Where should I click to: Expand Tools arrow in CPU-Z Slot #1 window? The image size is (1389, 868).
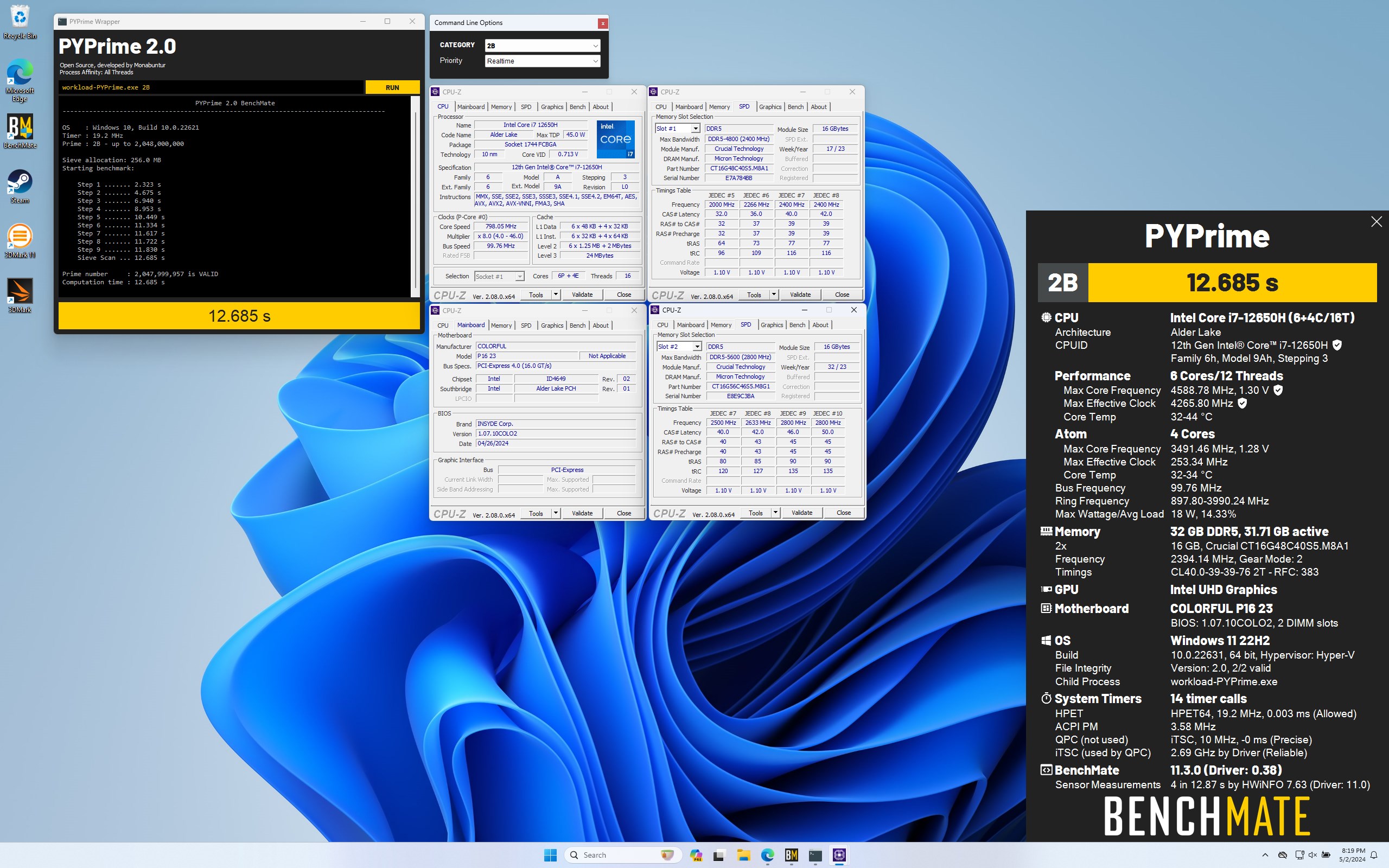click(x=773, y=295)
